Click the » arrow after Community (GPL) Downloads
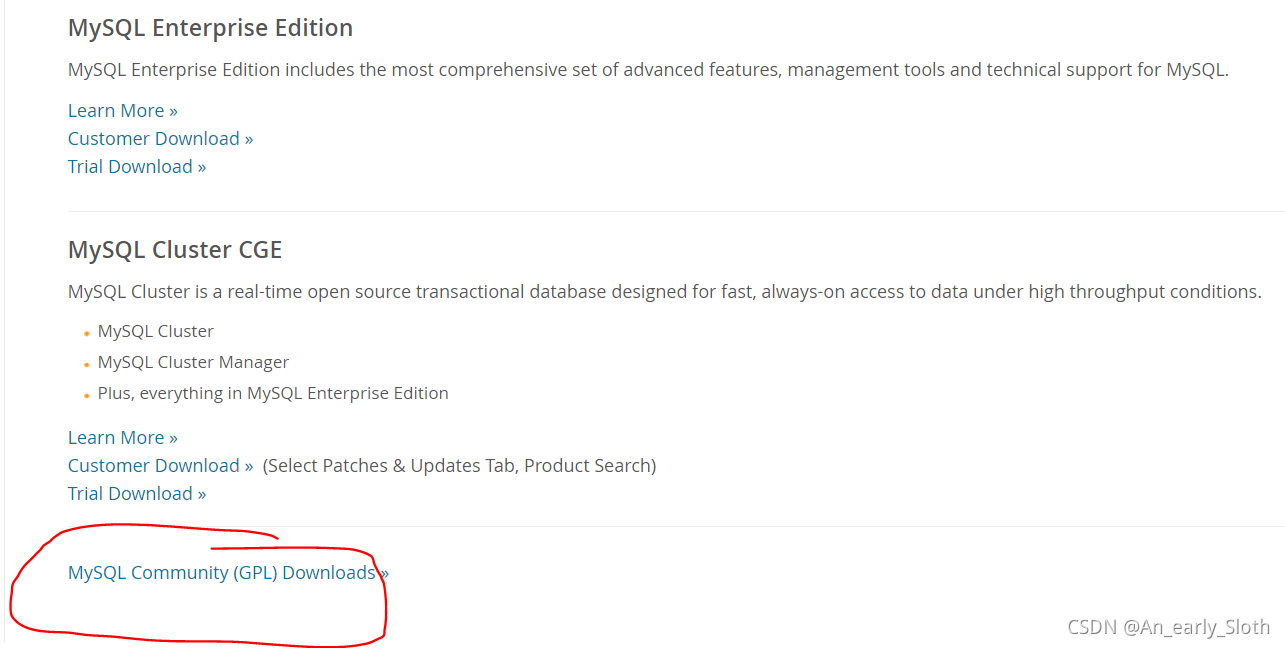The height and width of the screenshot is (648, 1285). tap(384, 573)
